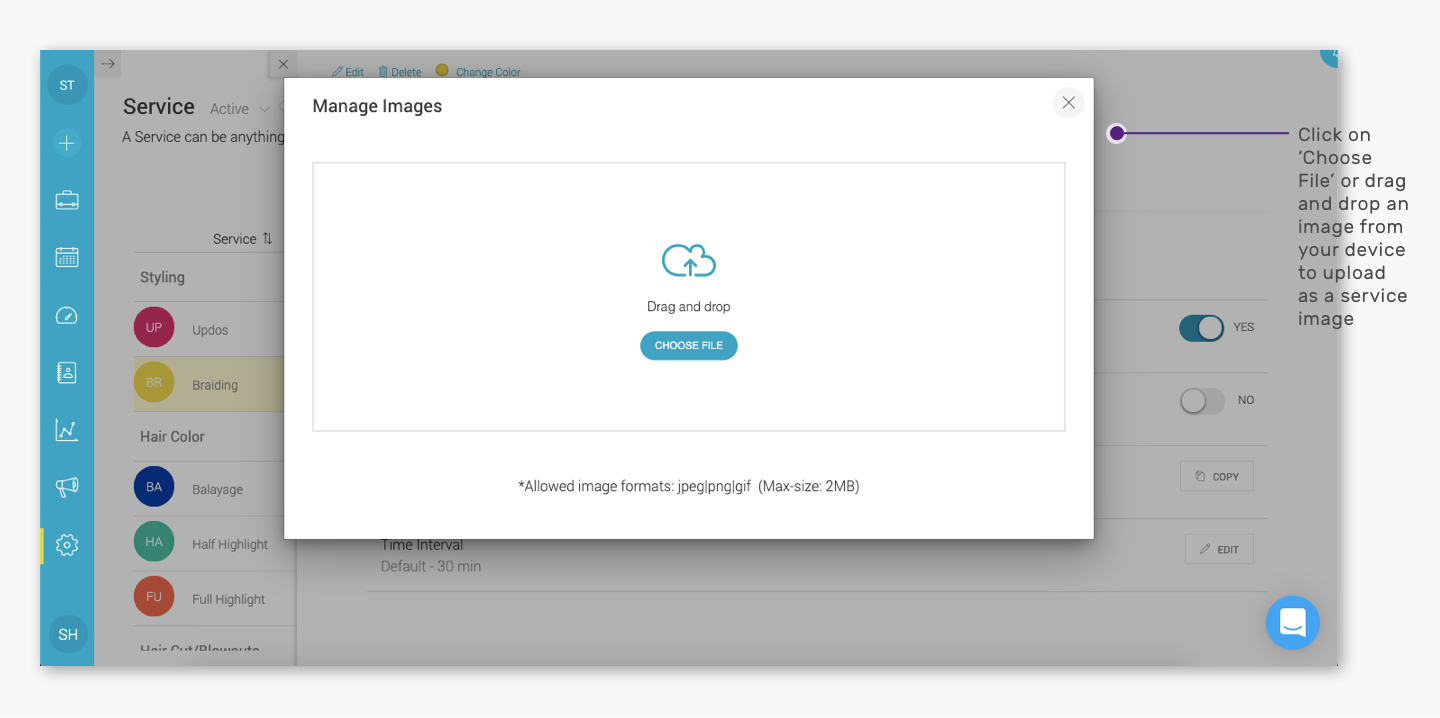
Task: Open the settings gear icon in sidebar
Action: coord(67,545)
